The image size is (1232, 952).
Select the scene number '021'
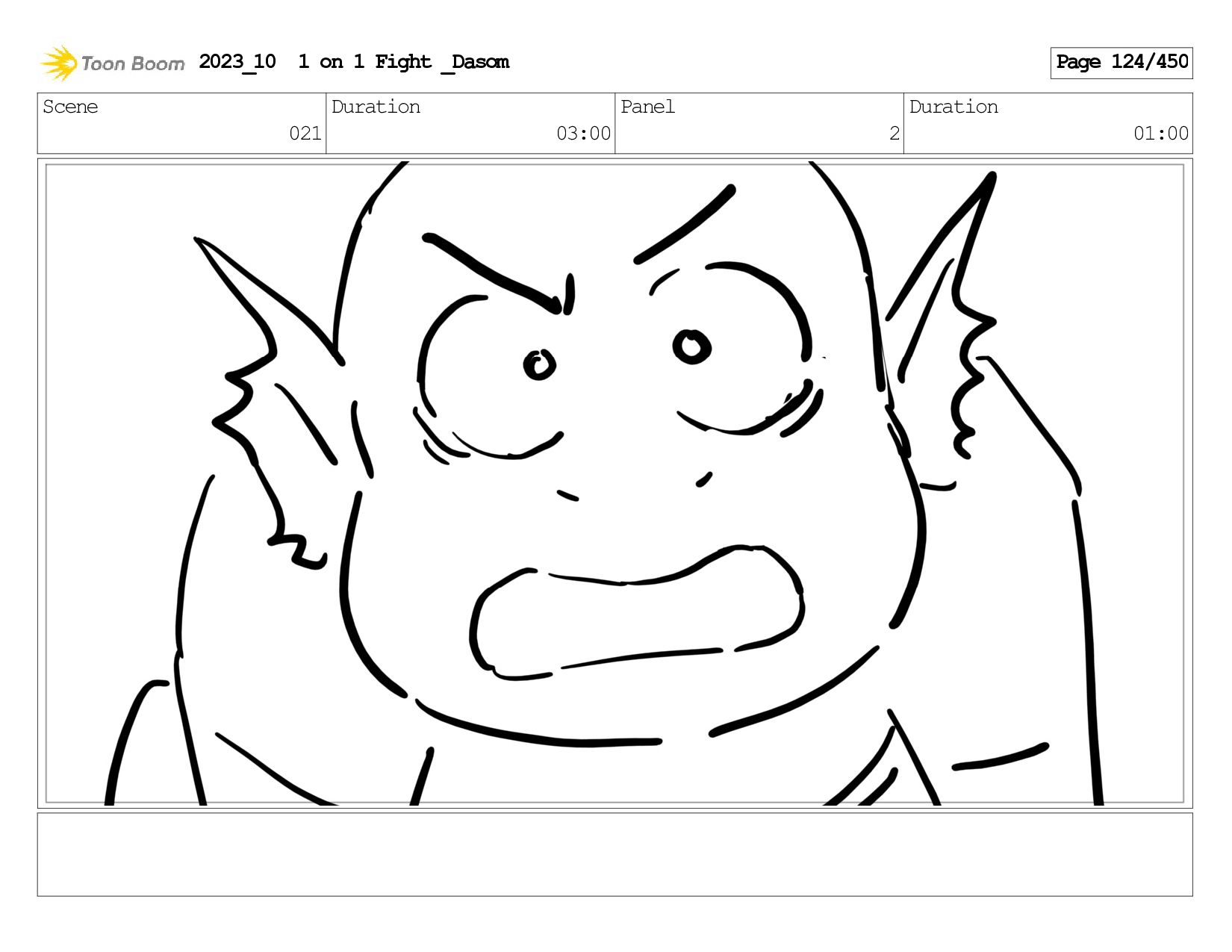pos(305,134)
